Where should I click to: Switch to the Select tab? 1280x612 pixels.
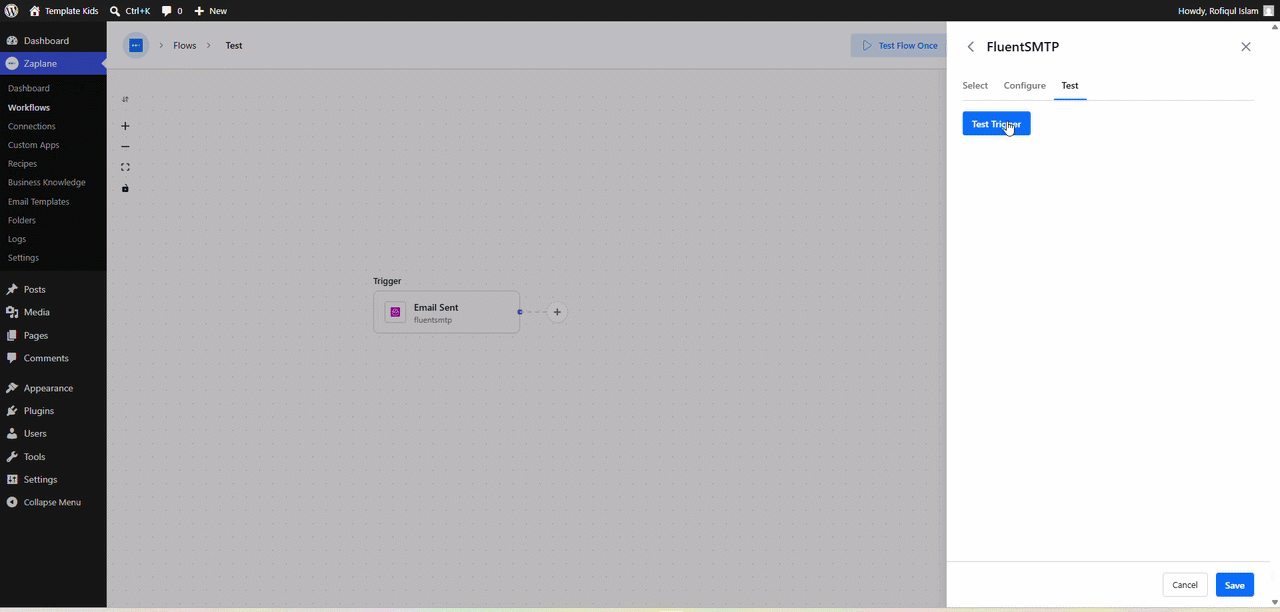(975, 85)
